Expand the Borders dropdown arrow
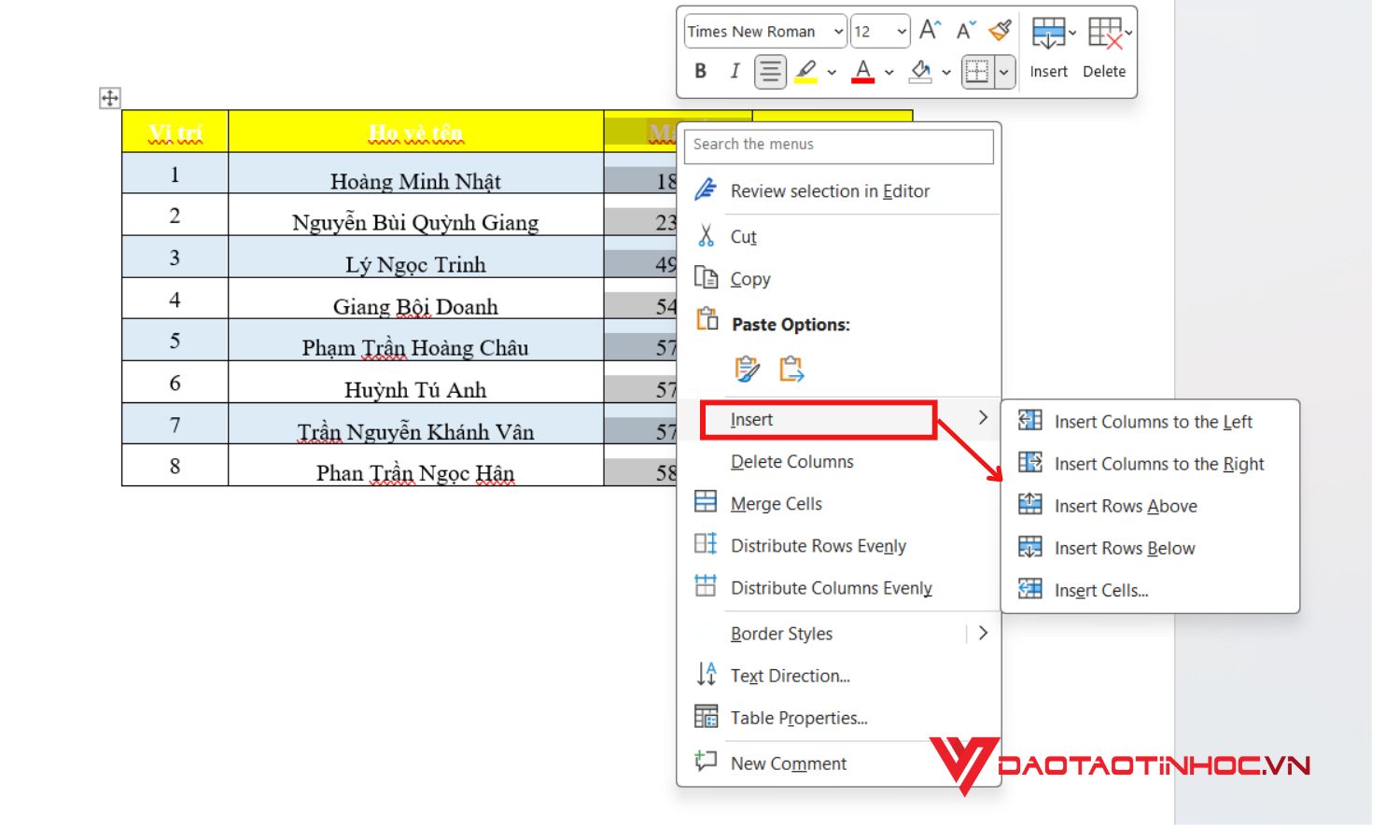1400x840 pixels. coord(1004,72)
